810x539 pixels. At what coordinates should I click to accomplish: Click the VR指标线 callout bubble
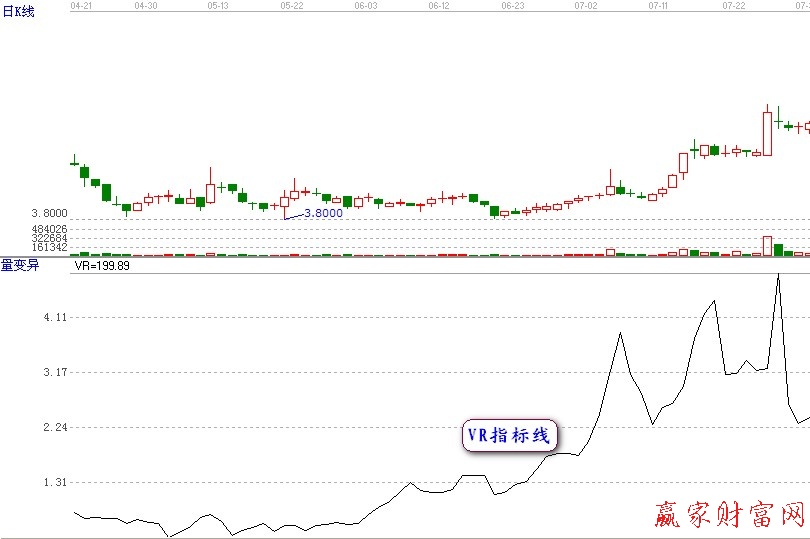point(509,435)
